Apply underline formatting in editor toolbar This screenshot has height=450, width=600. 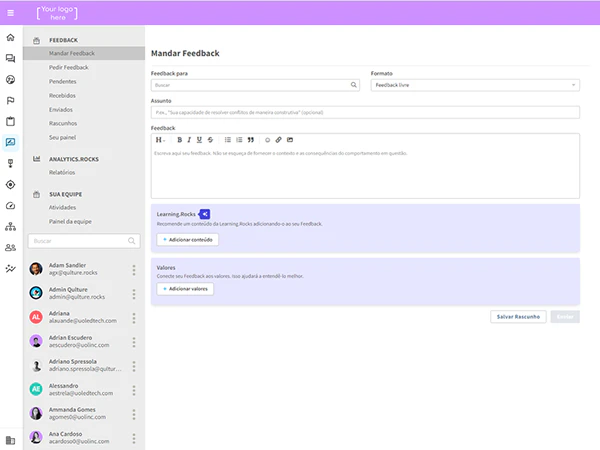pos(199,140)
